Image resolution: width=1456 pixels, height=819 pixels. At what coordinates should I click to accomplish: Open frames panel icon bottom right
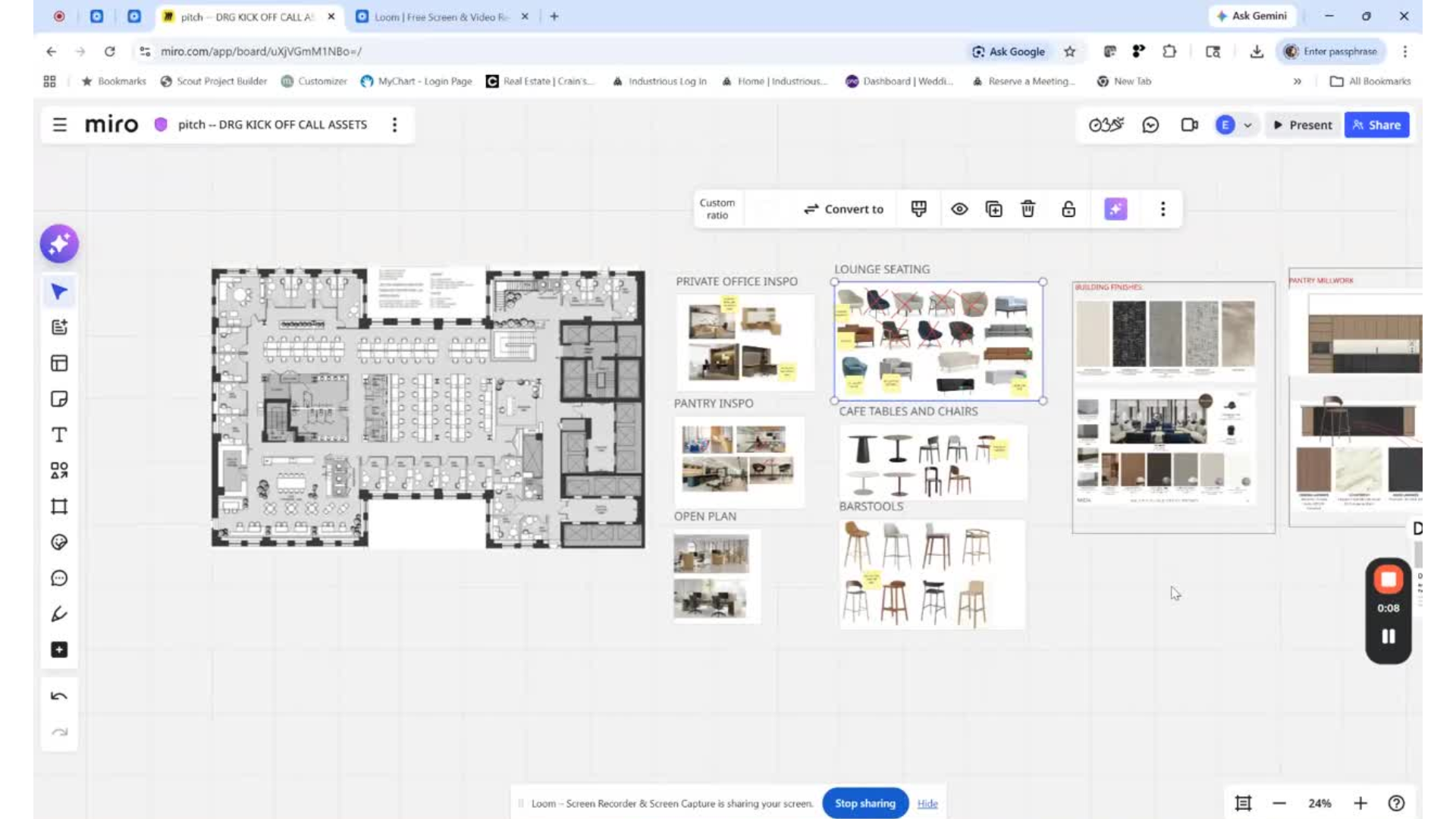1243,803
